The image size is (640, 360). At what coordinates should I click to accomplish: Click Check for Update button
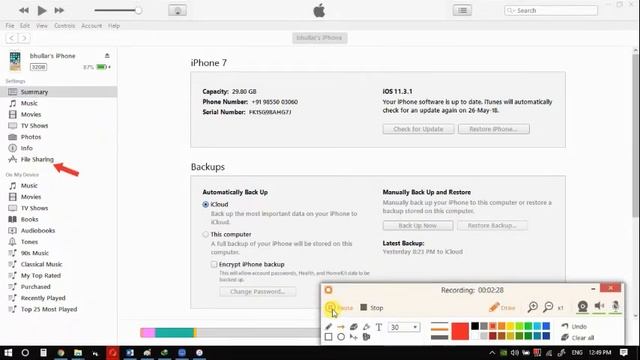[x=418, y=129]
